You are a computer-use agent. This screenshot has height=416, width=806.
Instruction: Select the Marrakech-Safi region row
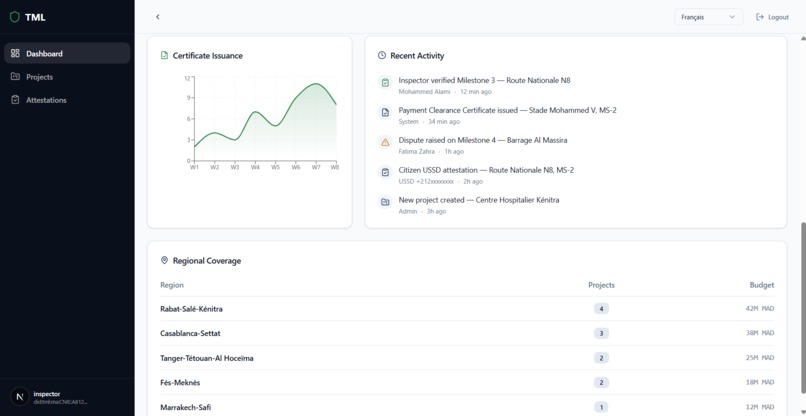coord(467,406)
